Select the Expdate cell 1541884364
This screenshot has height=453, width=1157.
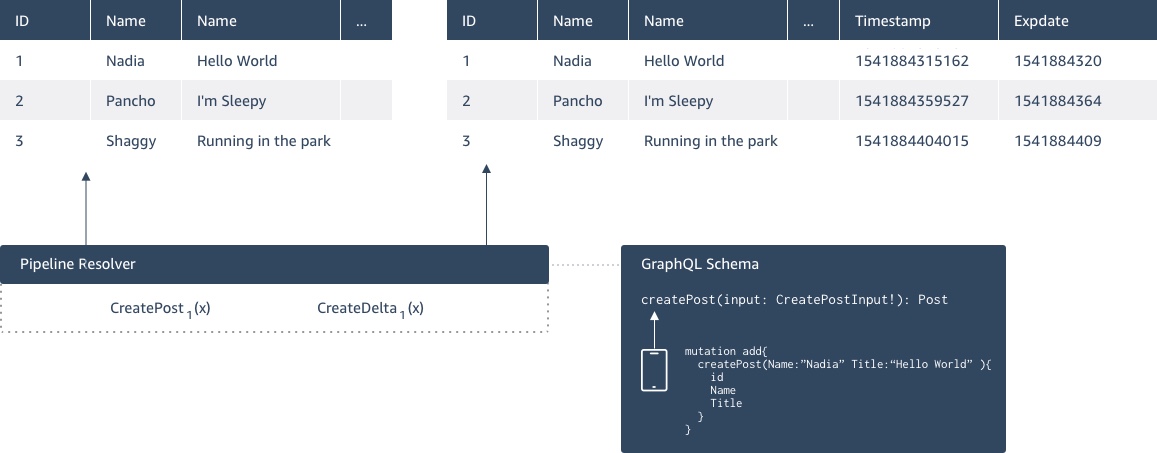click(x=1057, y=101)
